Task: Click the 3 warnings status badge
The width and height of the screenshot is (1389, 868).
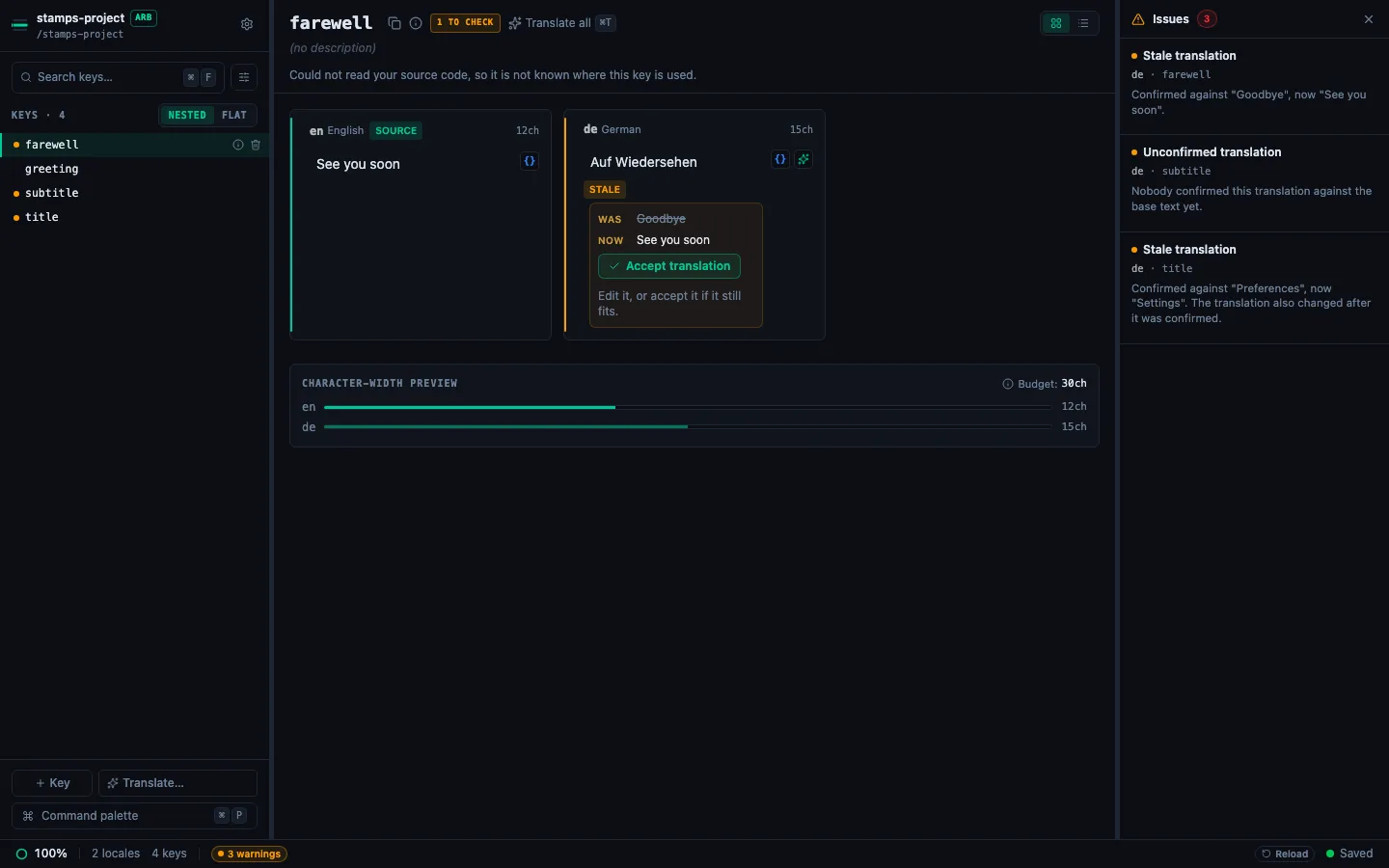Action: coord(249,854)
